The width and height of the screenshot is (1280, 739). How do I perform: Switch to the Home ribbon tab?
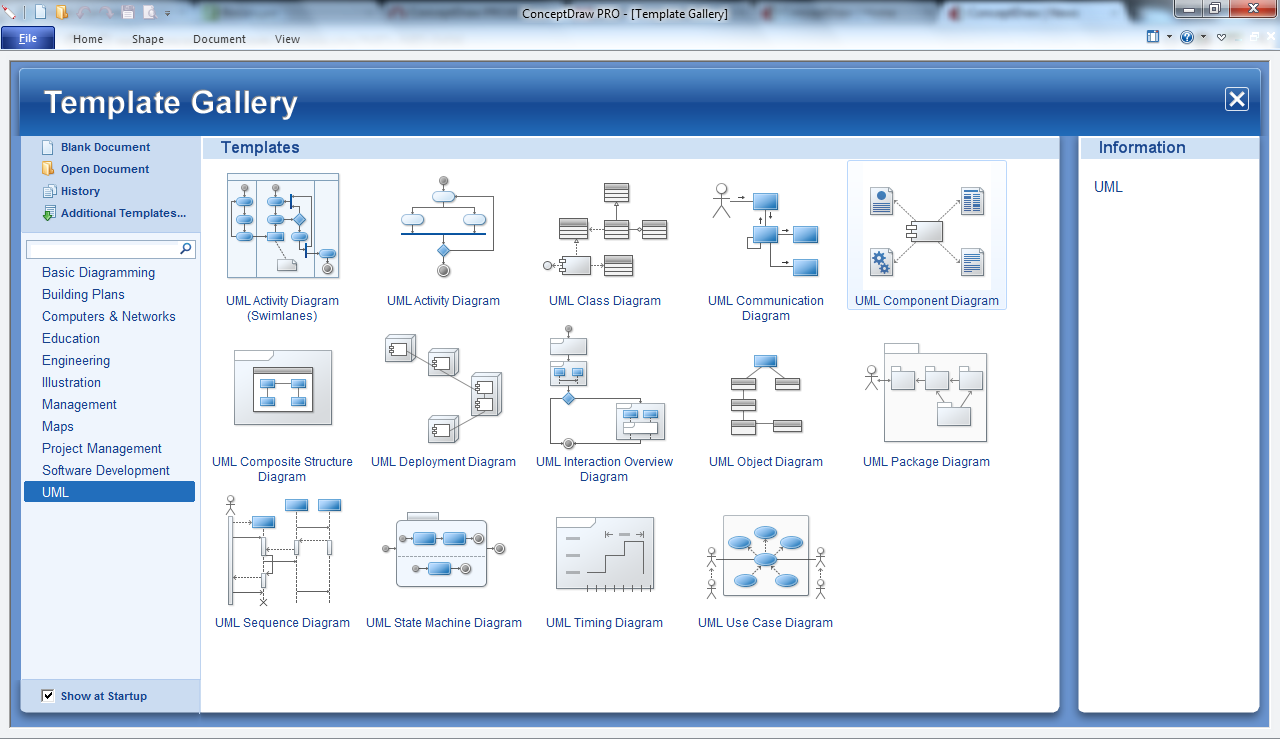88,39
